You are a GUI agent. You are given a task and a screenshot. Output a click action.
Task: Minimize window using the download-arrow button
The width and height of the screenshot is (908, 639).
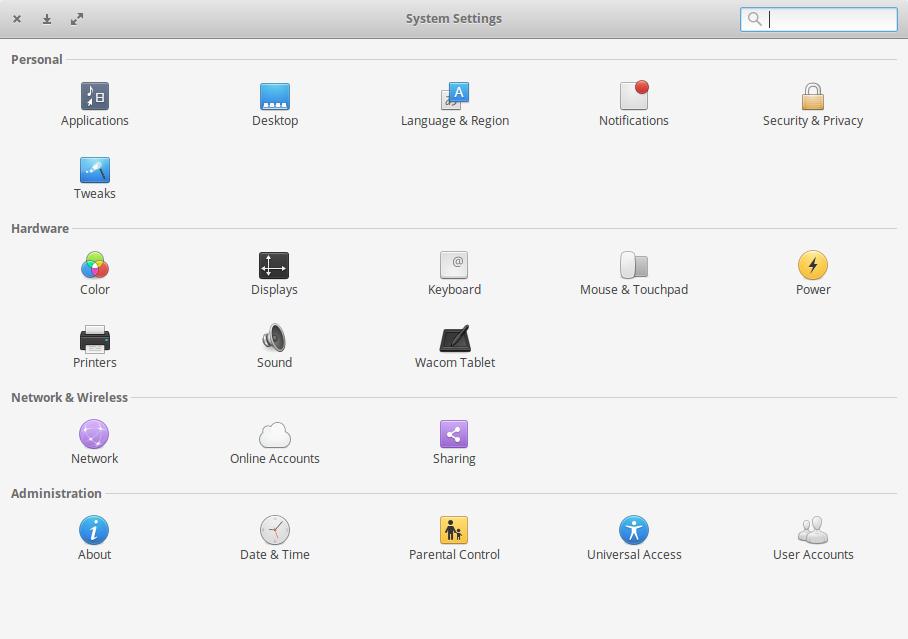click(47, 19)
